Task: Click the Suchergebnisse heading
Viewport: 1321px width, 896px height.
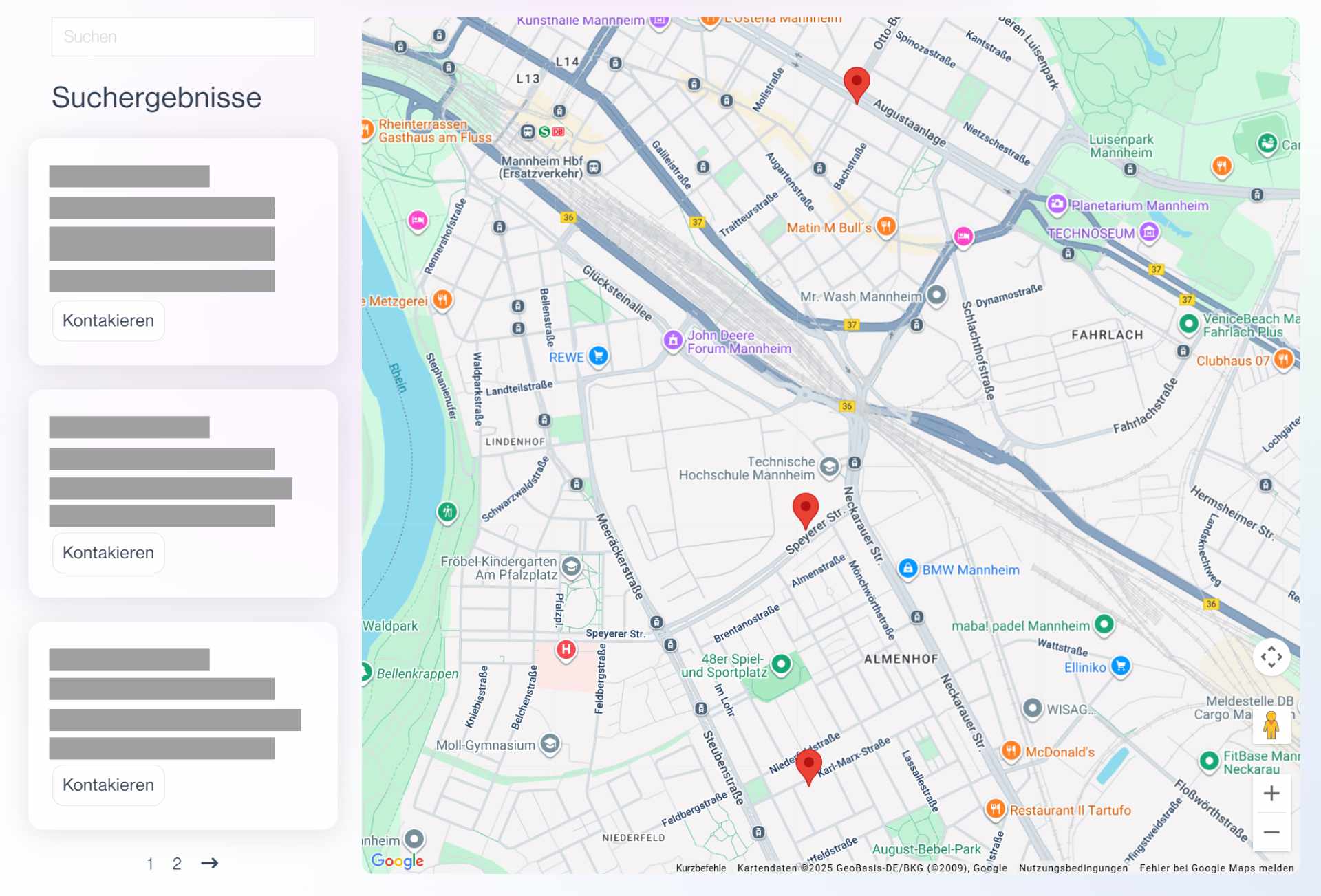Action: point(157,98)
